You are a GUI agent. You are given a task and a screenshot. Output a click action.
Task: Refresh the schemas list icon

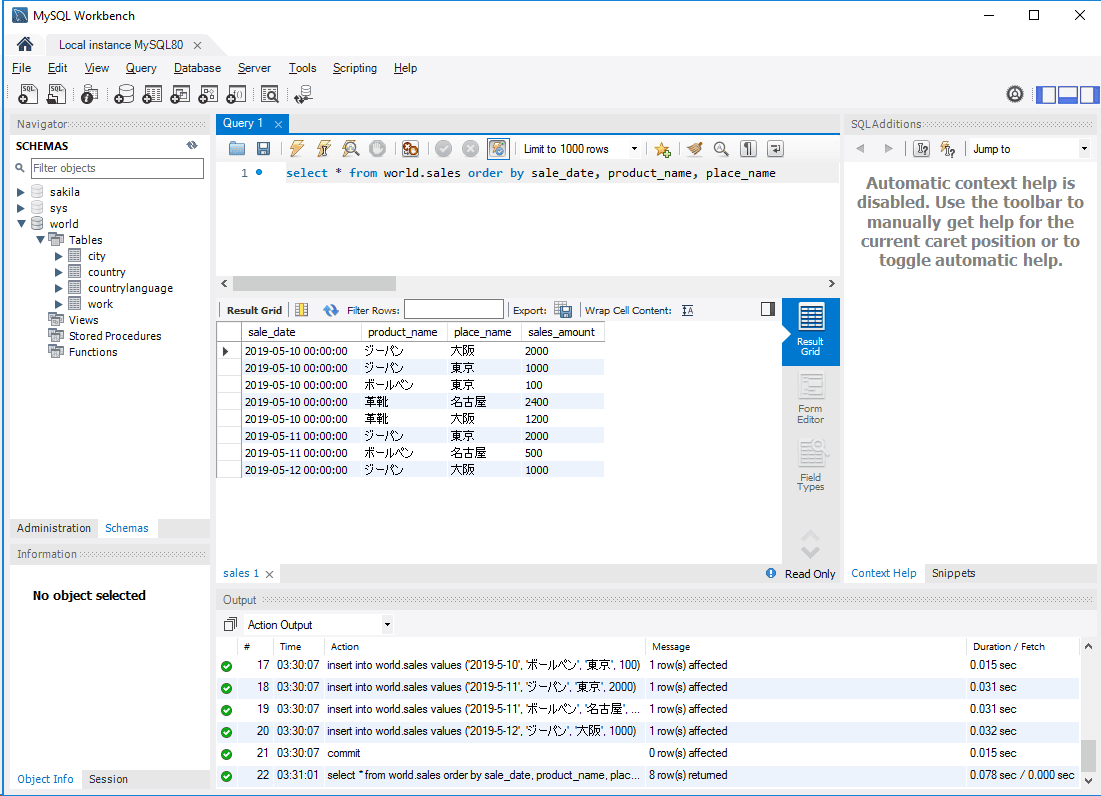(192, 145)
